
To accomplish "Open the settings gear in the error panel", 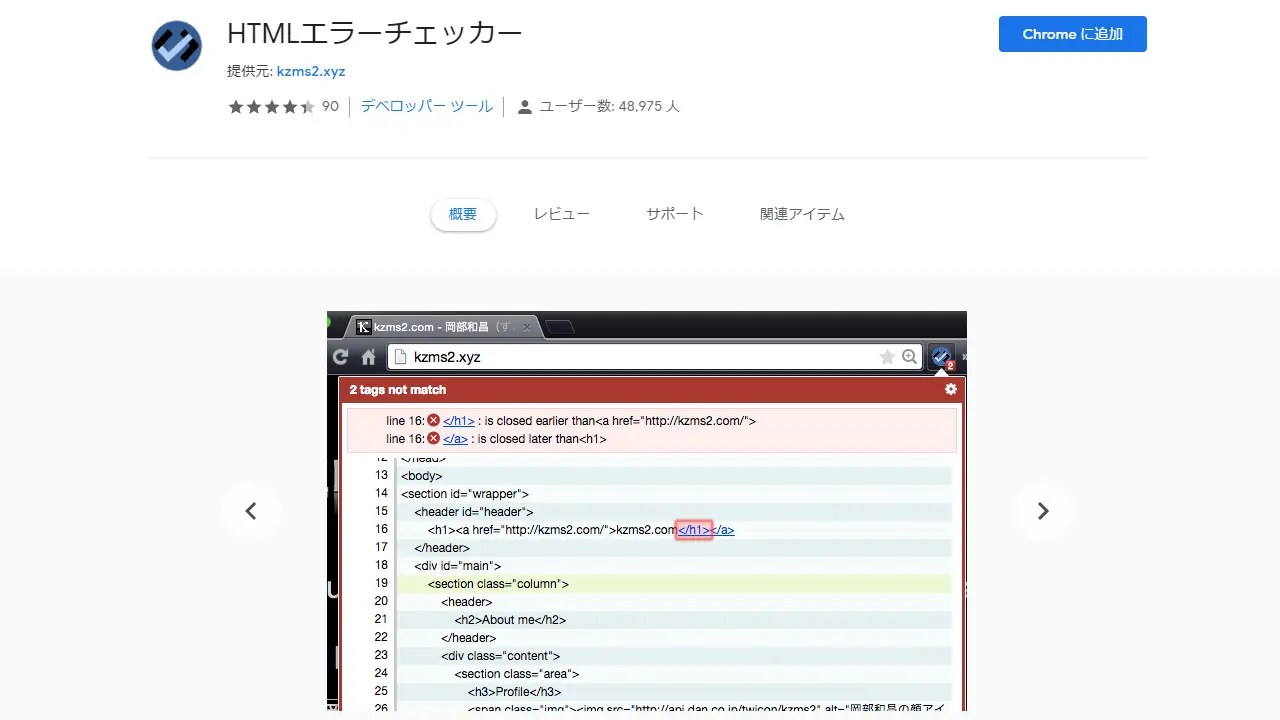I will click(950, 389).
